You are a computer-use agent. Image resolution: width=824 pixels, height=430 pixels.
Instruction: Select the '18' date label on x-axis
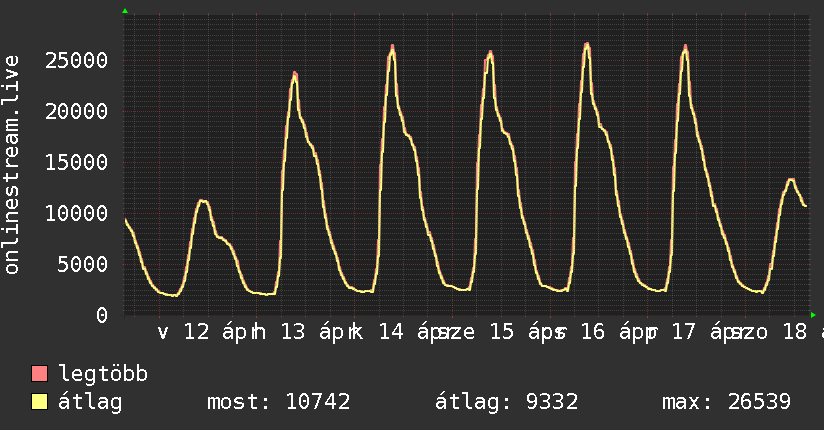795,332
